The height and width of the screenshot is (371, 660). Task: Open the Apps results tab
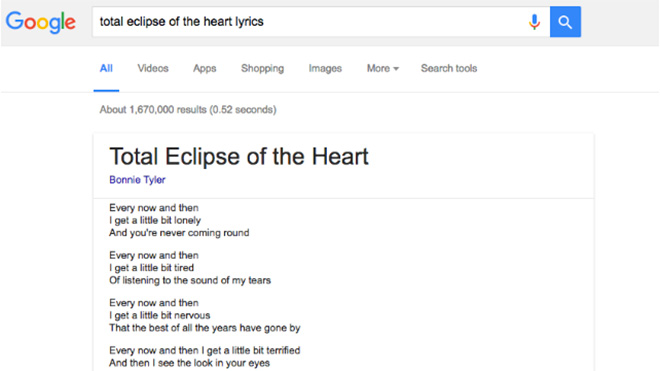[205, 68]
